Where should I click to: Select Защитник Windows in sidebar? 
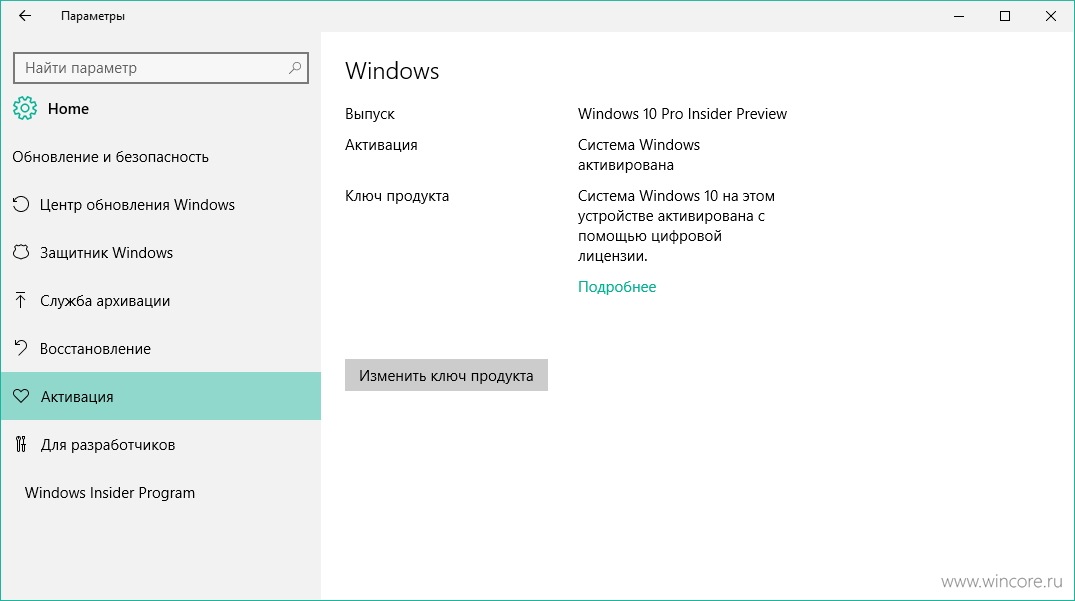(161, 252)
